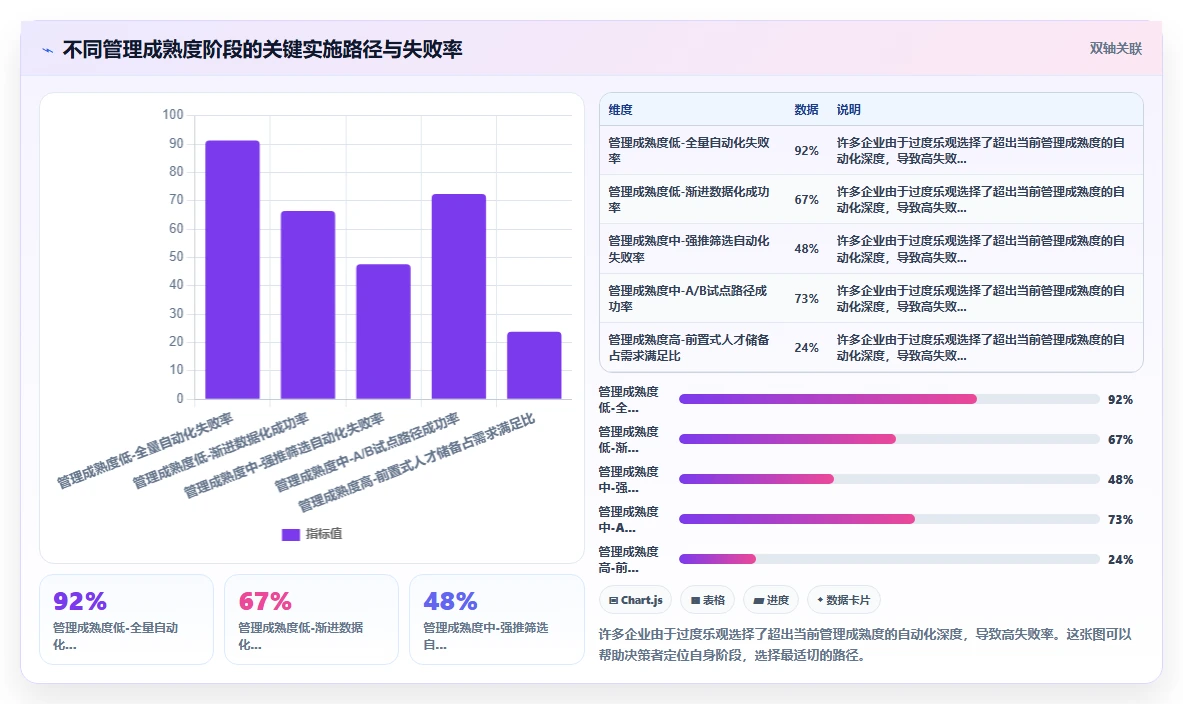The height and width of the screenshot is (704, 1183).
Task: Click the chart title 不同管理成熟度阶段的关键实施路径与失败率
Action: point(262,50)
